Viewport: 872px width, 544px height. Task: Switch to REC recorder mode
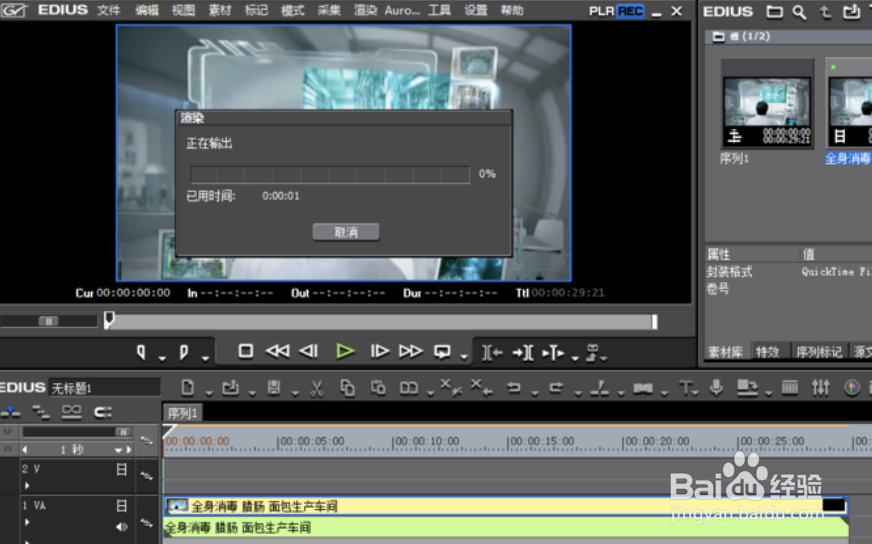tap(630, 11)
